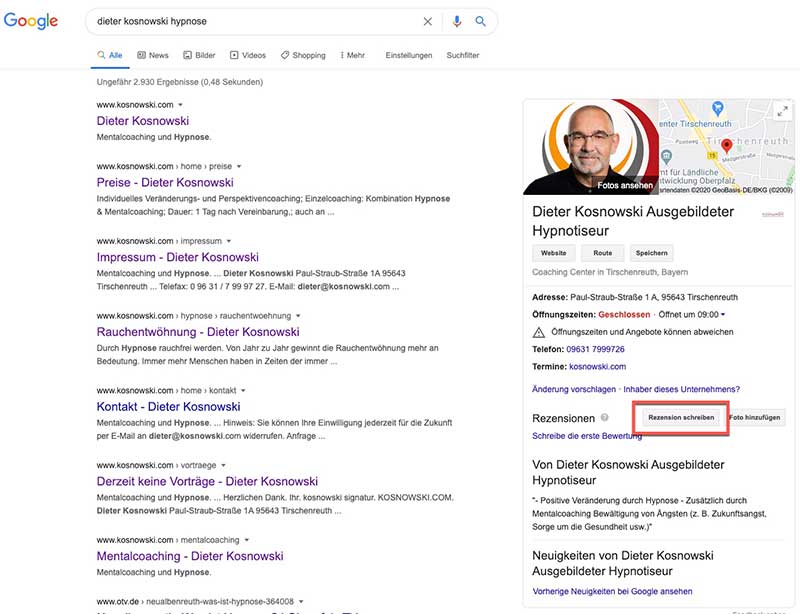Open the Mehr dropdown menu
Viewport: 800px width, 614px height.
[352, 54]
